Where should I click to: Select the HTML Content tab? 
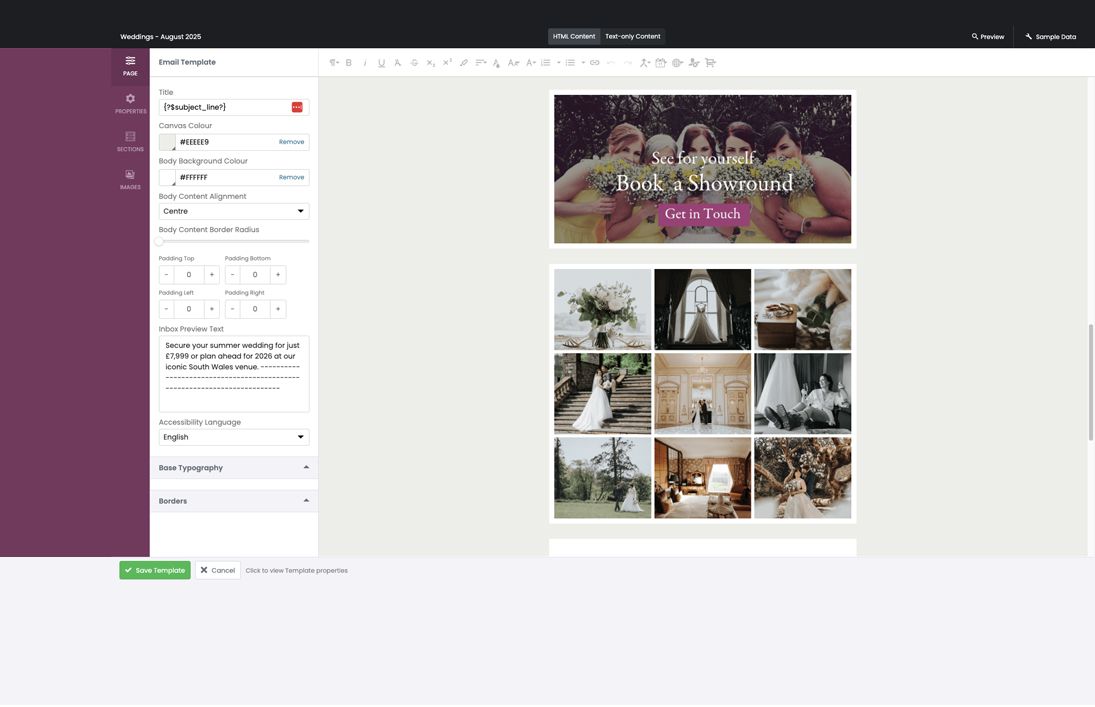[x=574, y=37]
